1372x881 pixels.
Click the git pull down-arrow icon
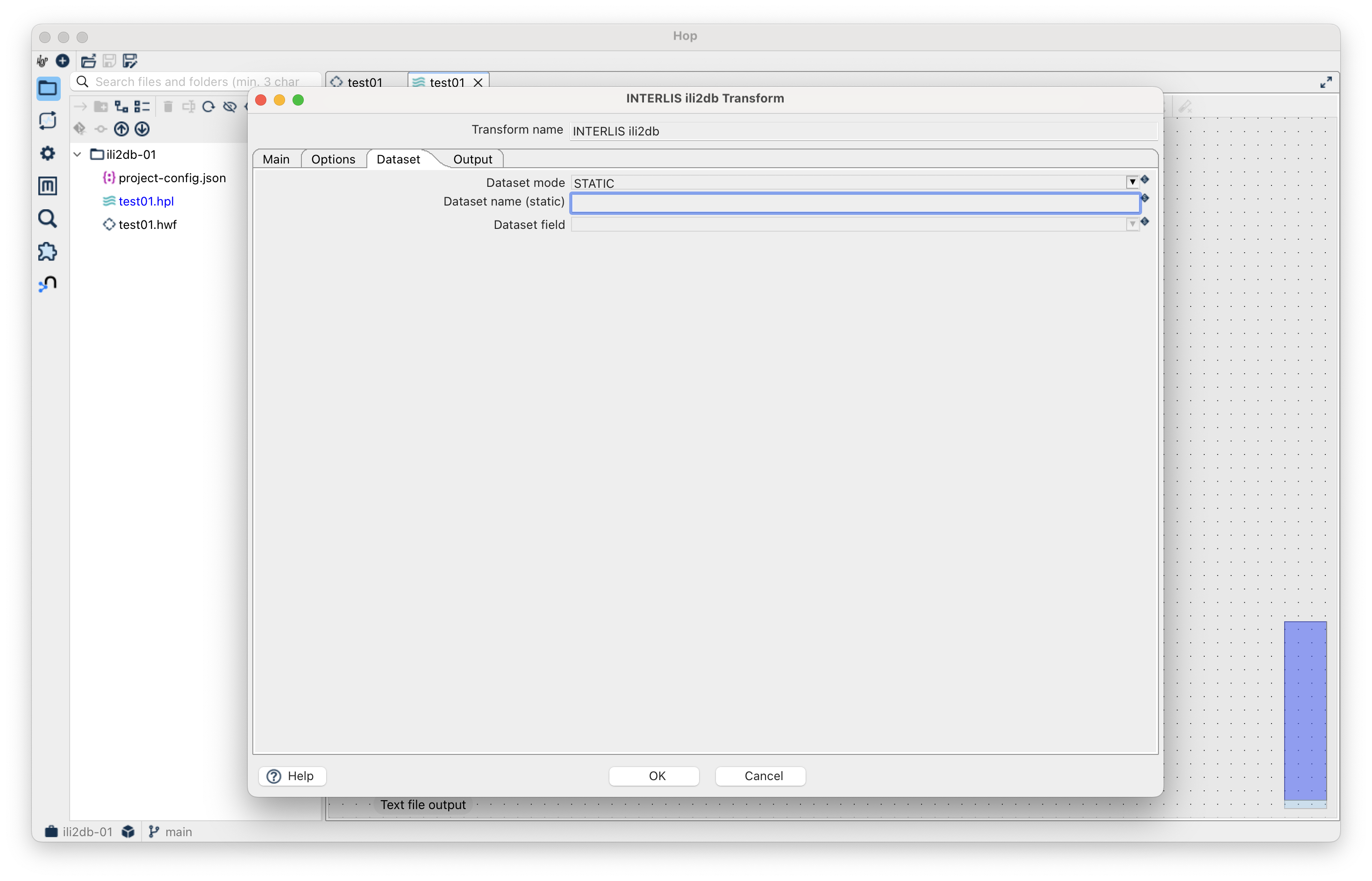coord(142,129)
